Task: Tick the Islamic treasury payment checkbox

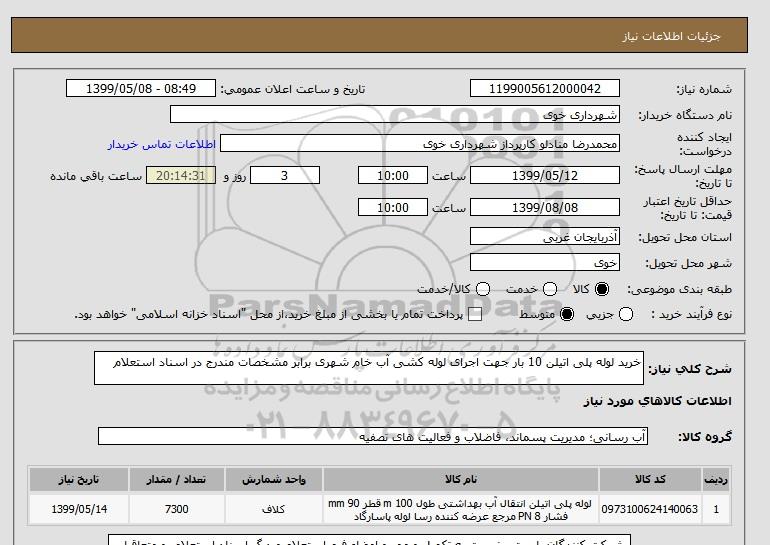Action: pyautogui.click(x=475, y=315)
